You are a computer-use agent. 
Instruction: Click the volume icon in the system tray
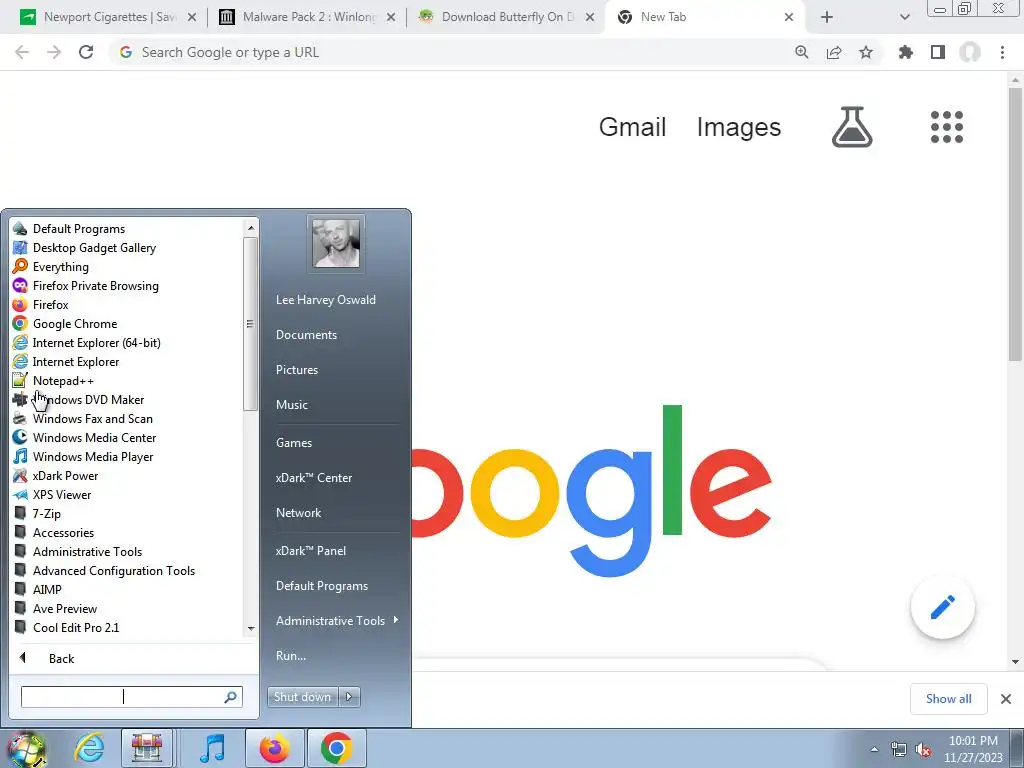(923, 750)
